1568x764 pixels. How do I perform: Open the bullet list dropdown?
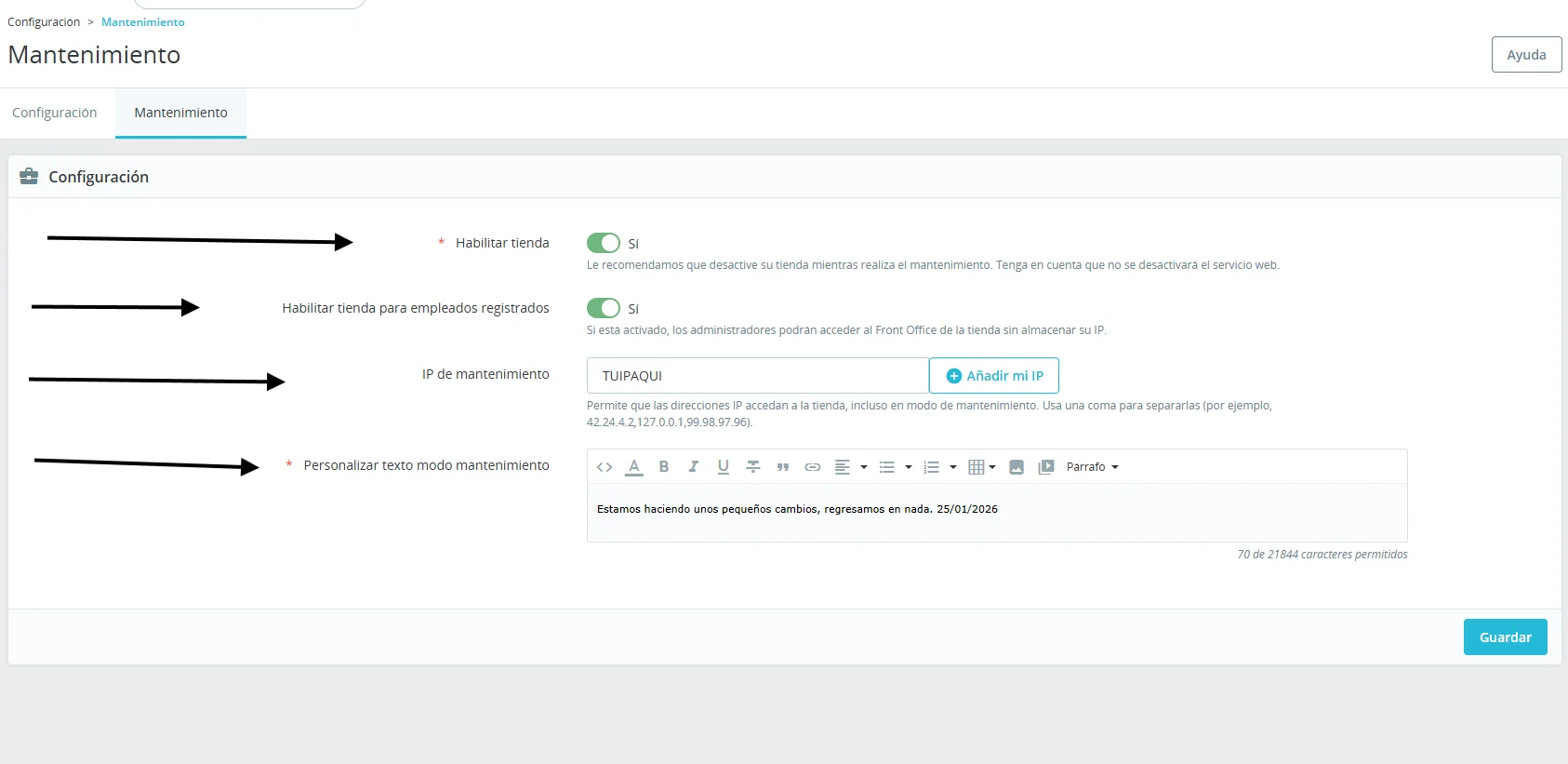pyautogui.click(x=895, y=467)
